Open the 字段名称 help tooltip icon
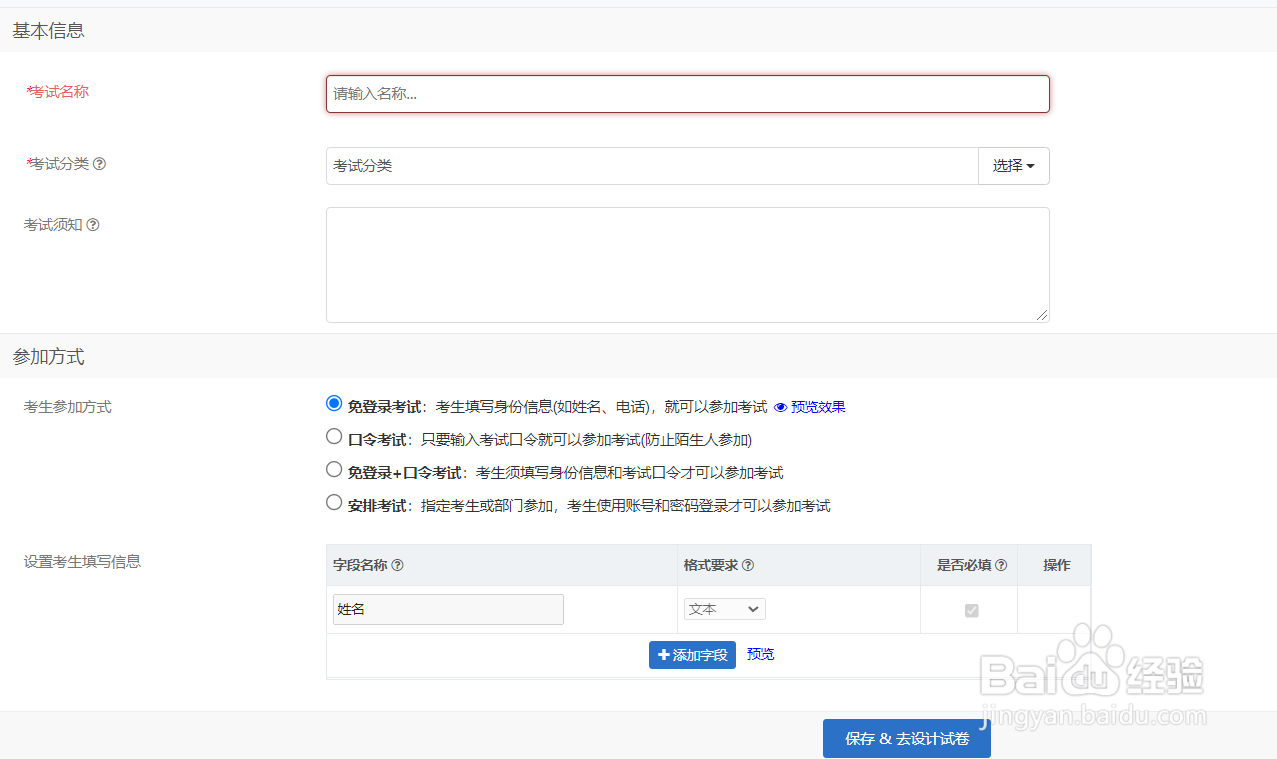The width and height of the screenshot is (1277, 759). point(398,565)
